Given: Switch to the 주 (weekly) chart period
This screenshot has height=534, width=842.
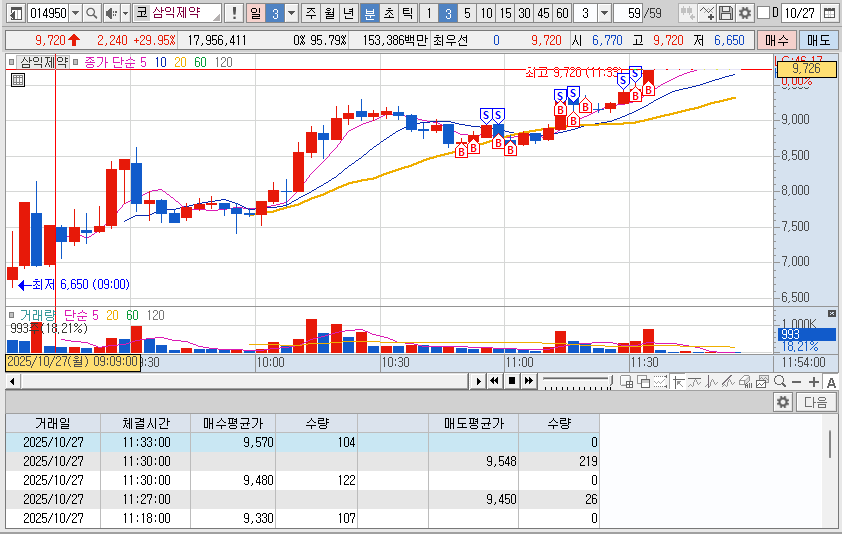Looking at the screenshot, I should pyautogui.click(x=310, y=13).
